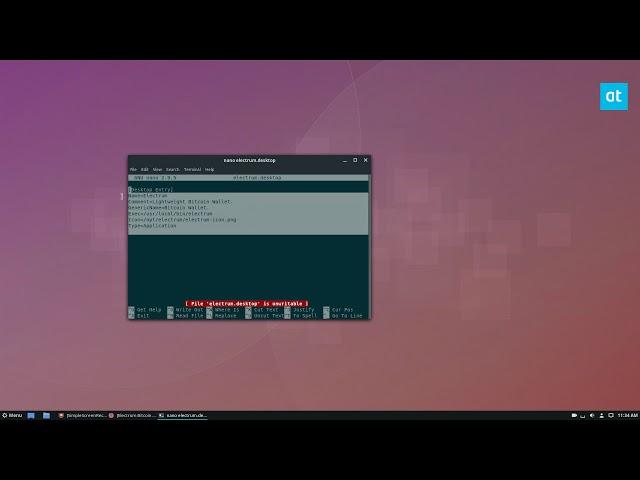Viewport: 640px width, 480px height.
Task: Click the volume icon in system tray
Action: click(592, 416)
